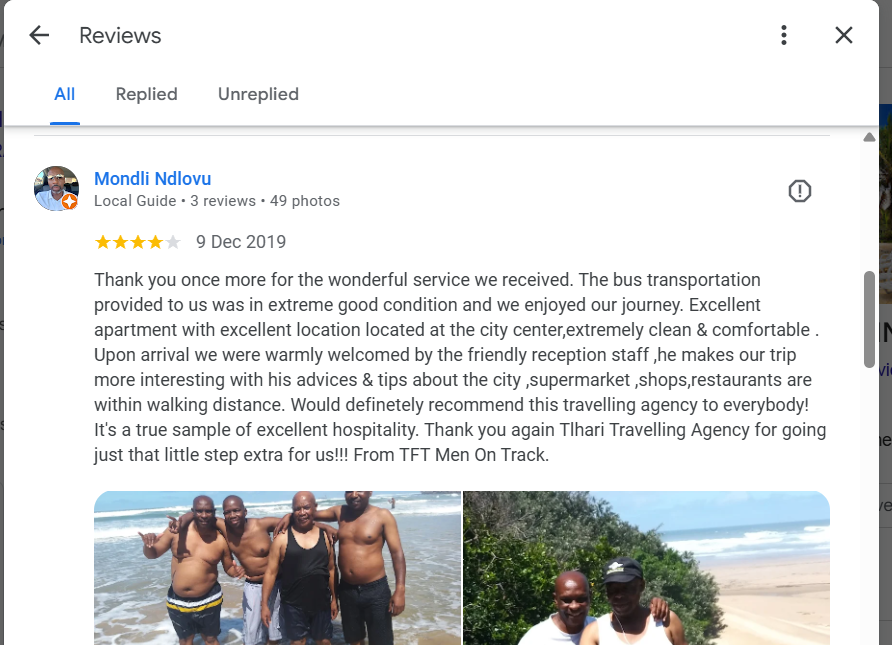Click Mondli Ndlovu's profile avatar photo

pyautogui.click(x=56, y=188)
